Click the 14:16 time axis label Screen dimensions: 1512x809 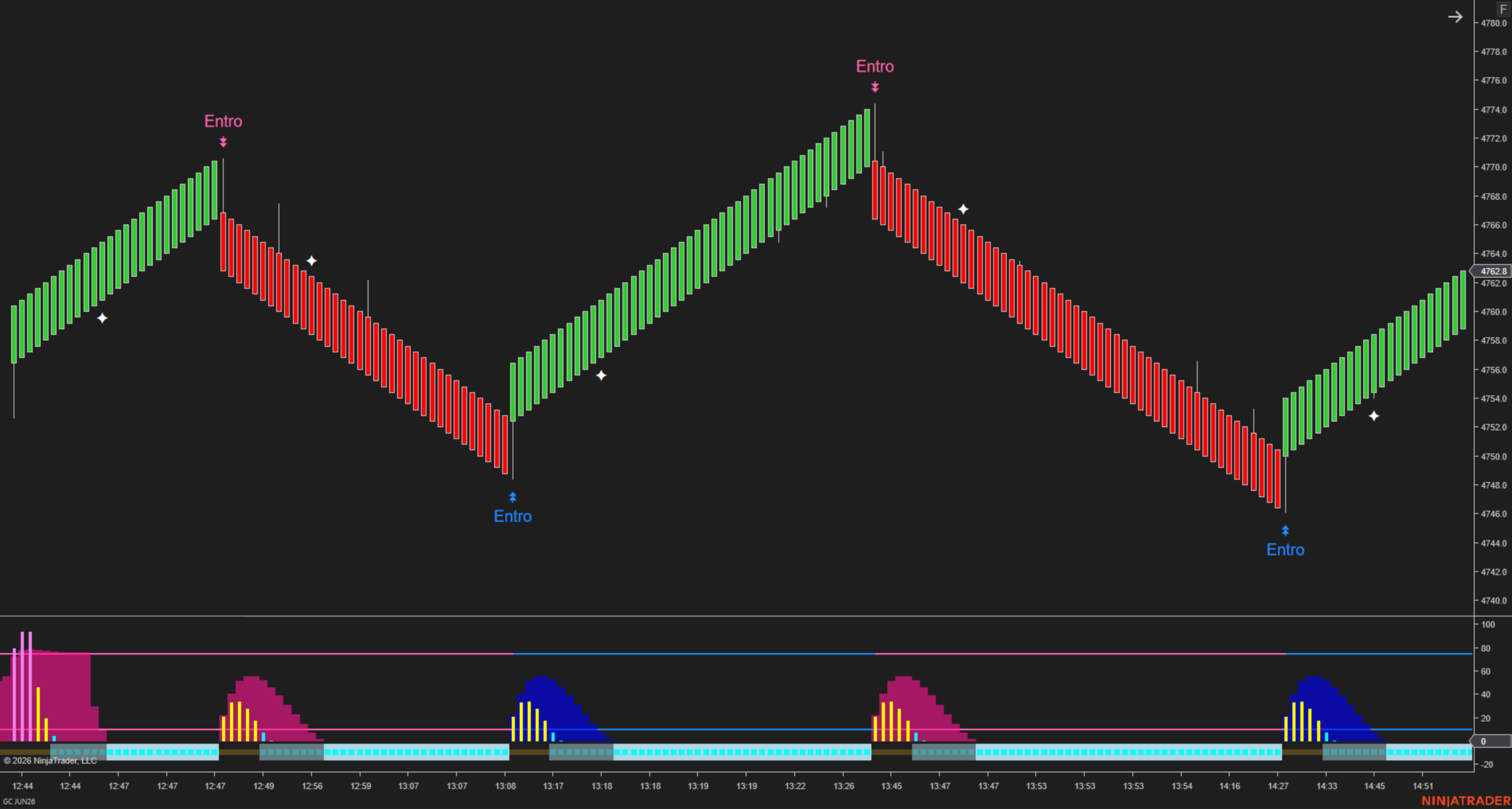coord(1230,786)
